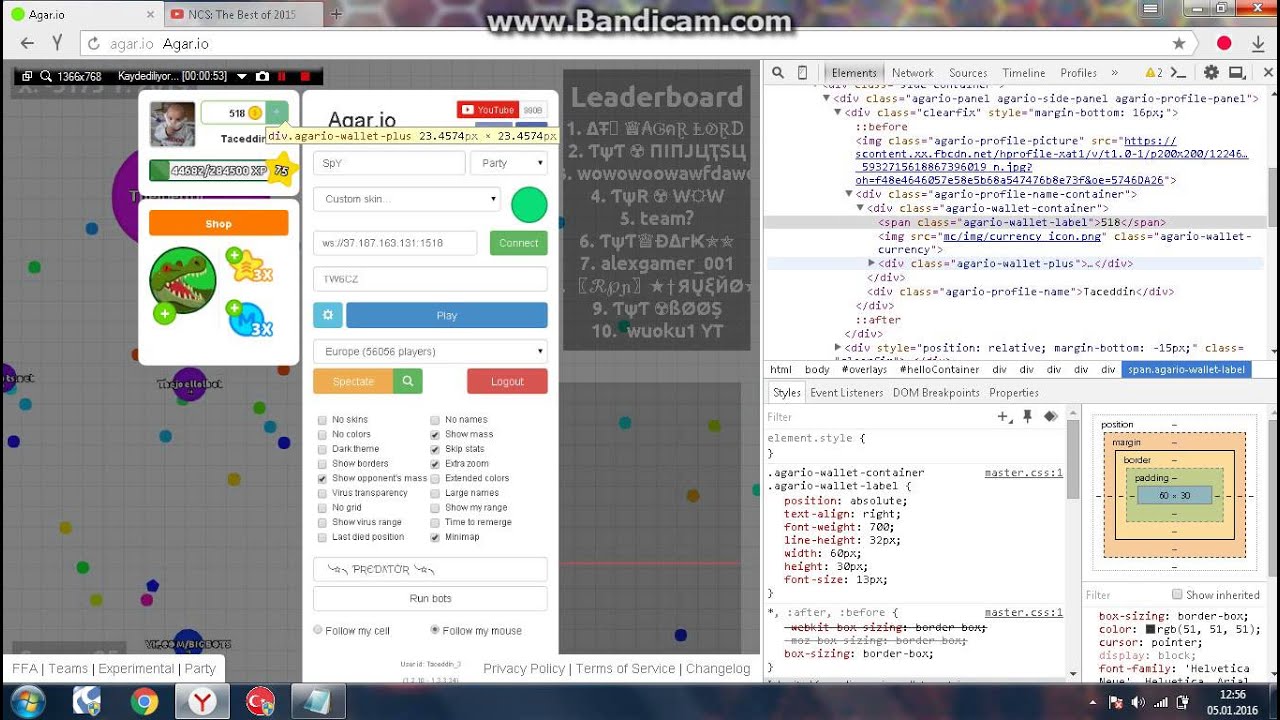Click the YouTube subscribe button

[487, 110]
